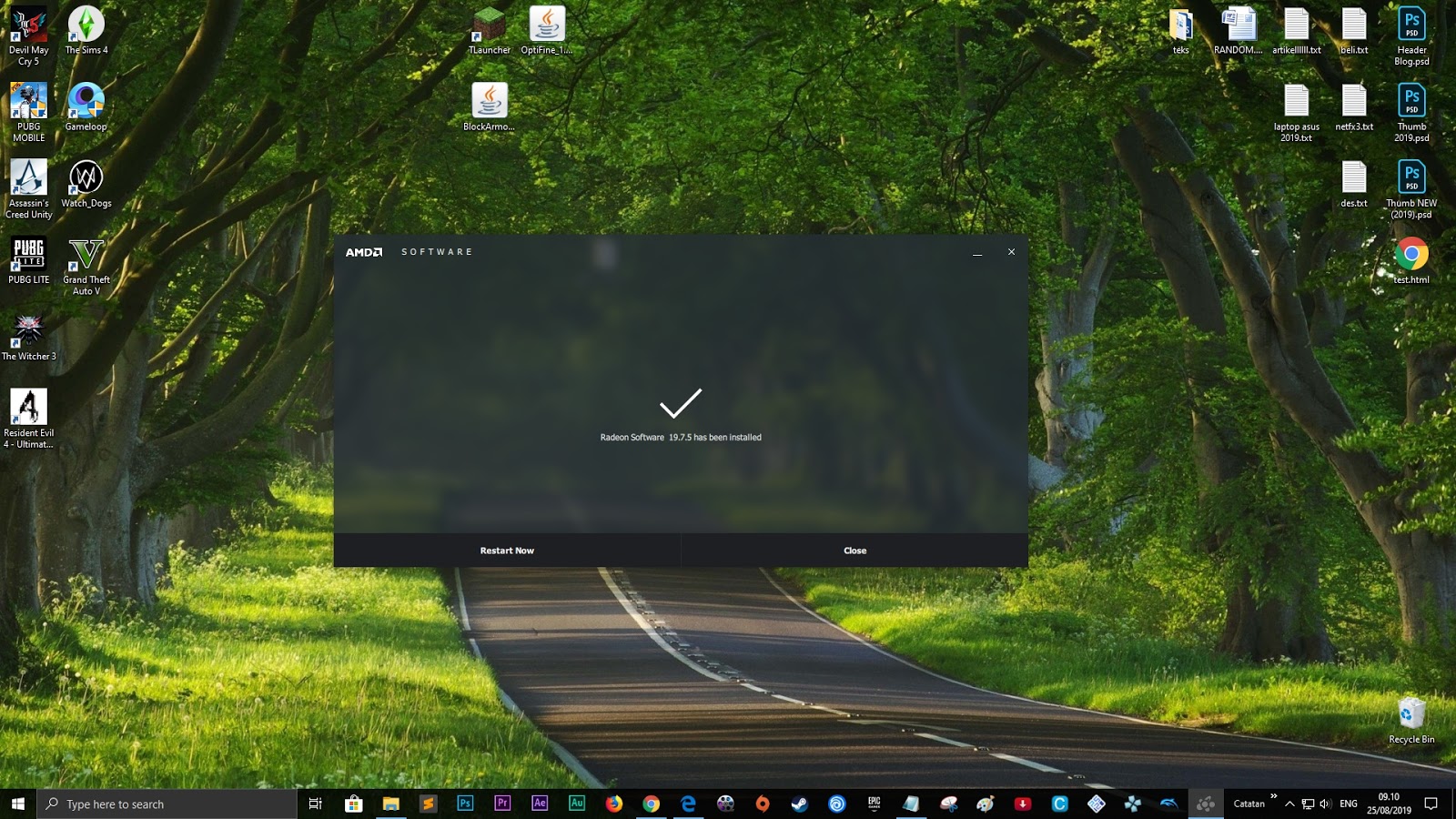Open clock and date flyout
The image size is (1456, 819).
1389,804
